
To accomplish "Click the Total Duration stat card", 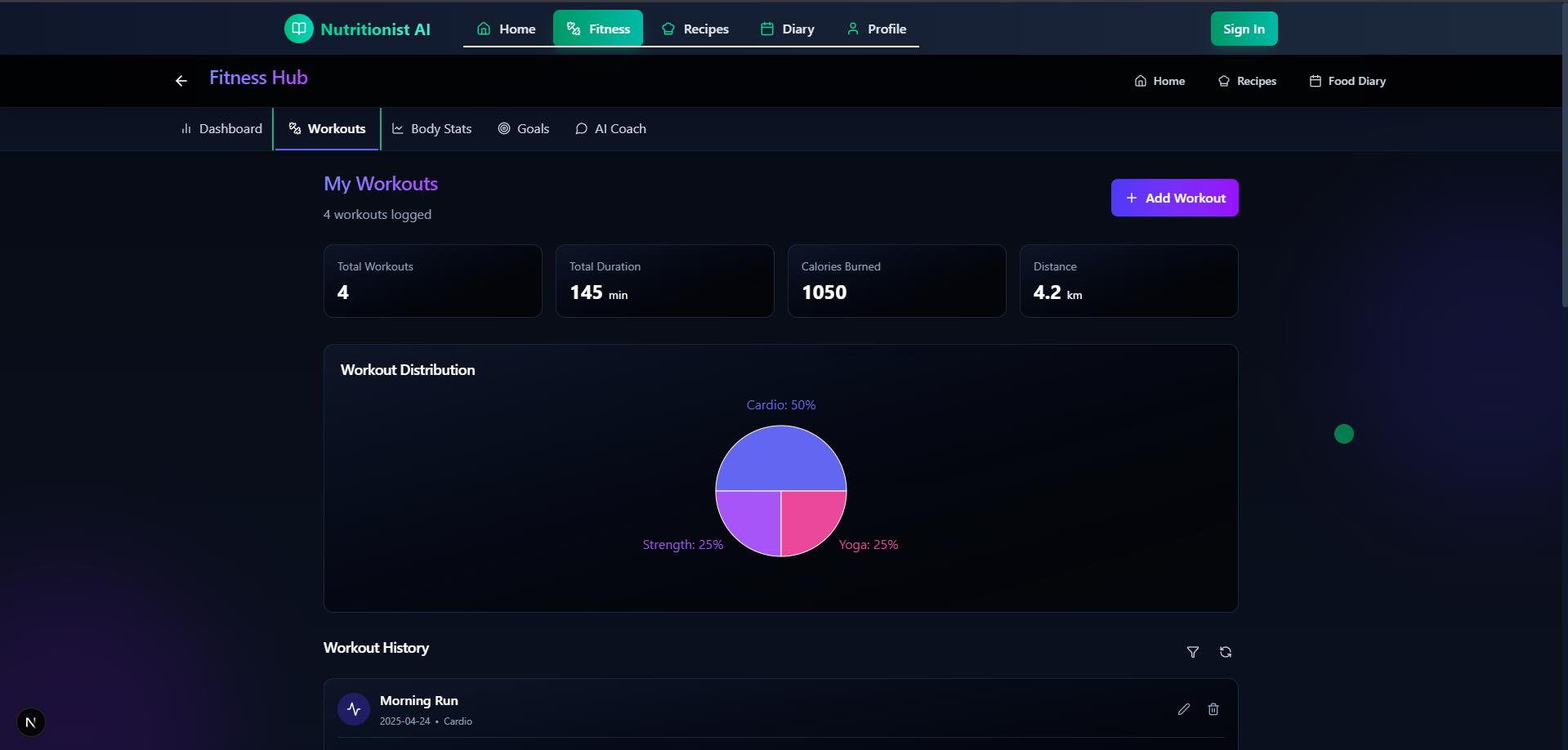I will (665, 281).
